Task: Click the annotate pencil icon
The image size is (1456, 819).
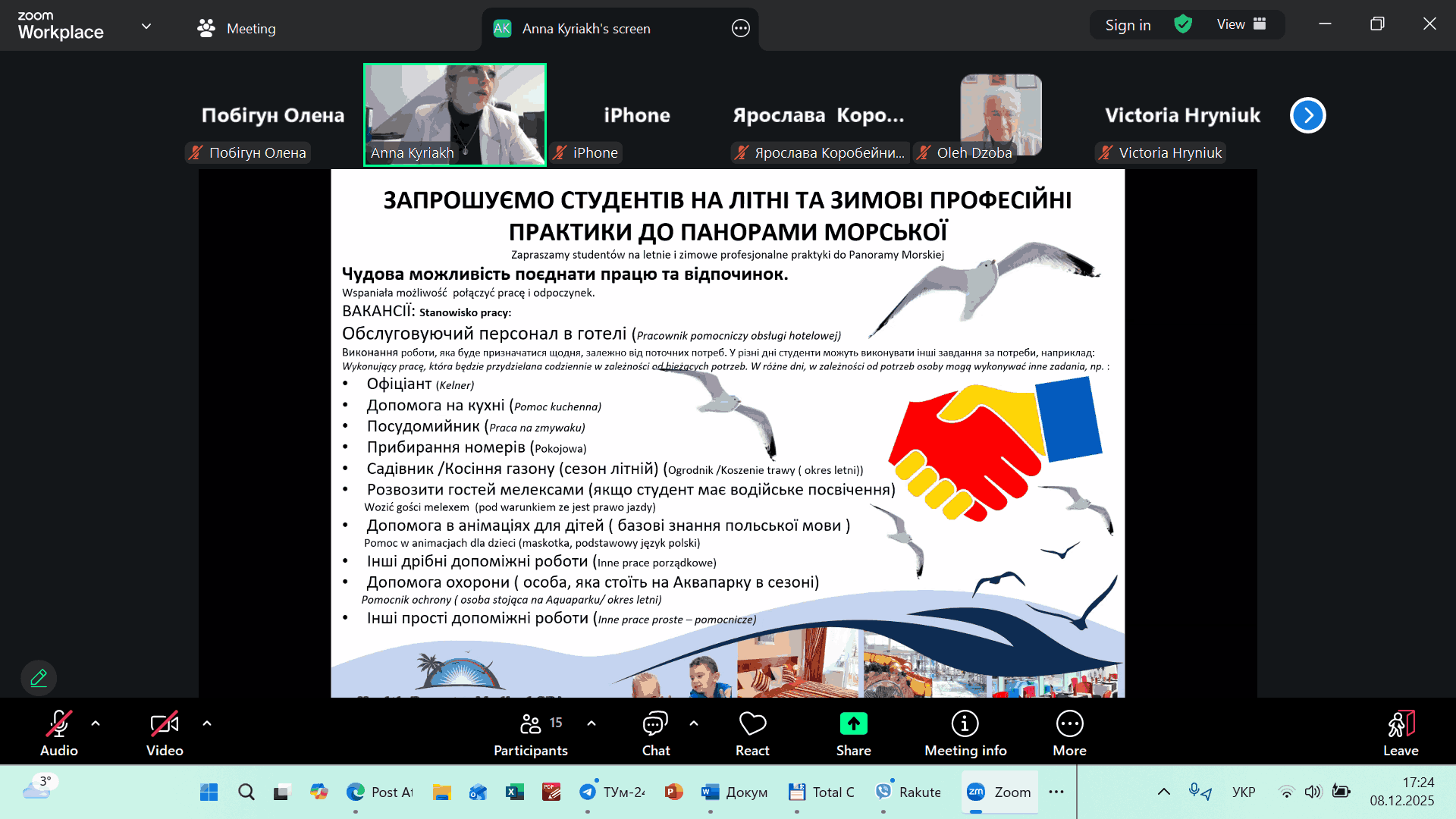Action: click(x=39, y=677)
